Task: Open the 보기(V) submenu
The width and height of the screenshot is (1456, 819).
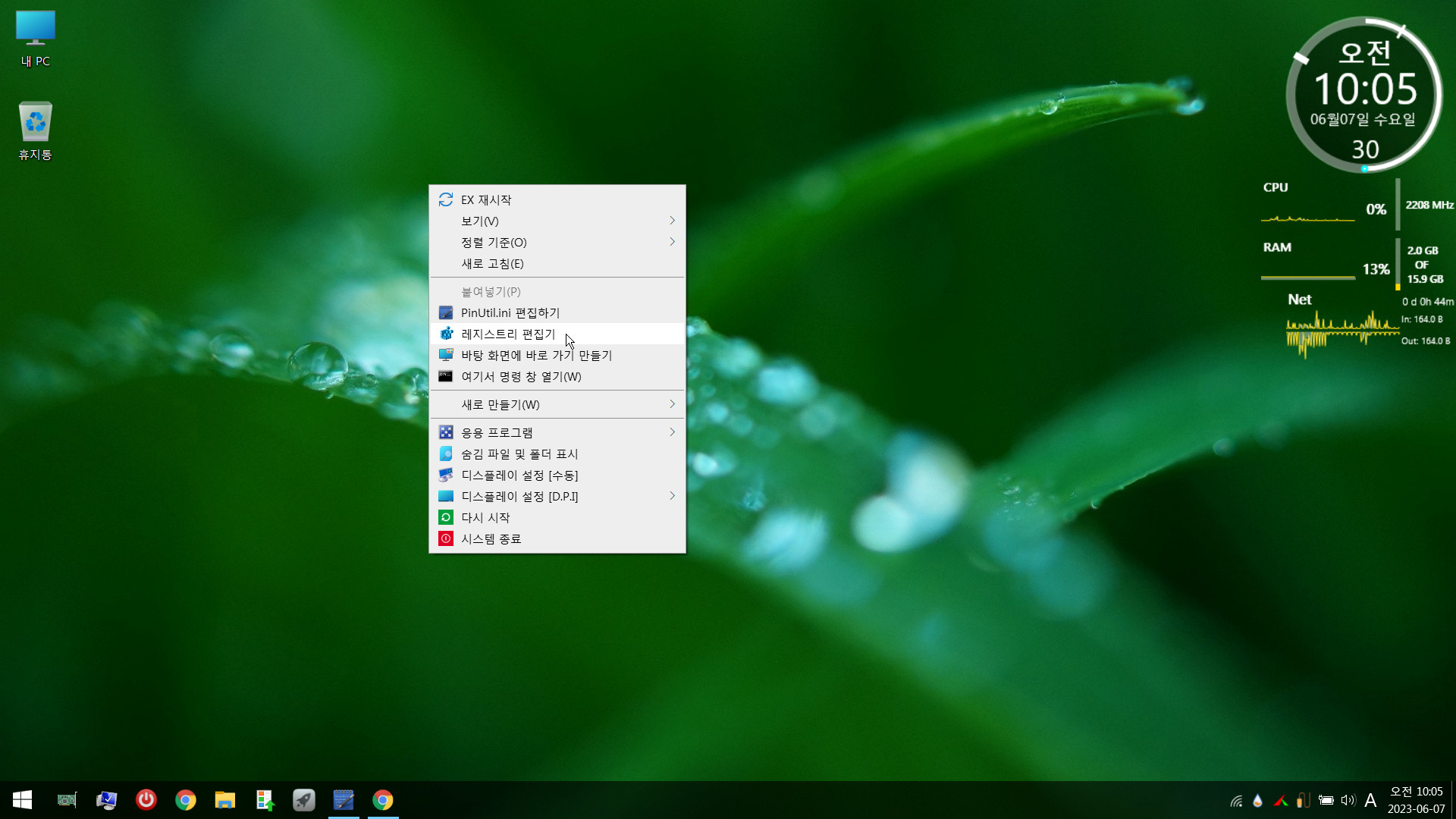Action: [557, 221]
